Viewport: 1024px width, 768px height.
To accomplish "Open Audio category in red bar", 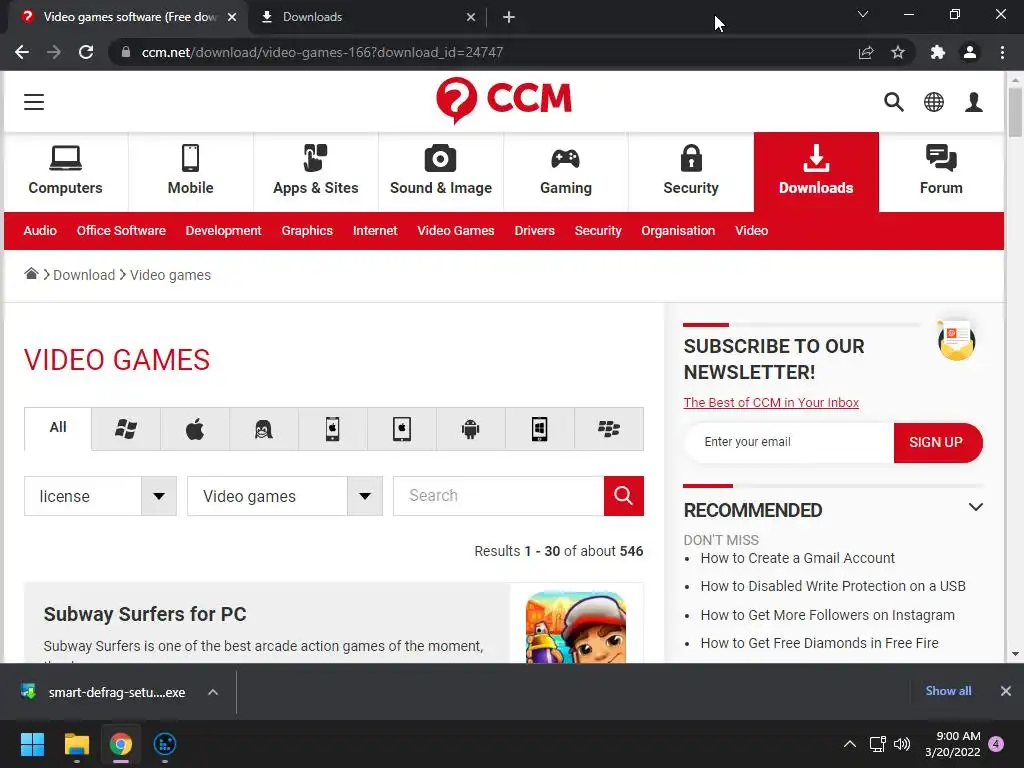I will (x=40, y=231).
